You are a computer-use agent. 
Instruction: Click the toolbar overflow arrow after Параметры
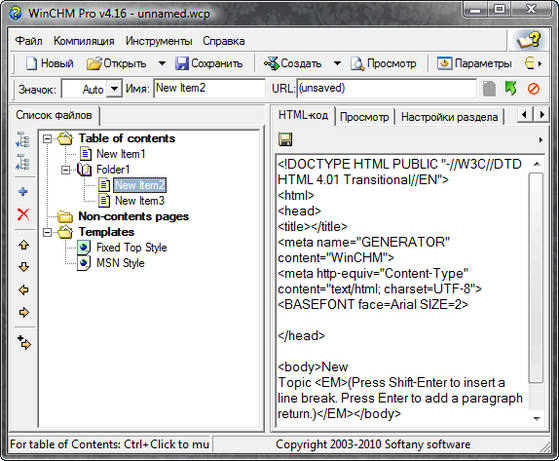(x=540, y=64)
